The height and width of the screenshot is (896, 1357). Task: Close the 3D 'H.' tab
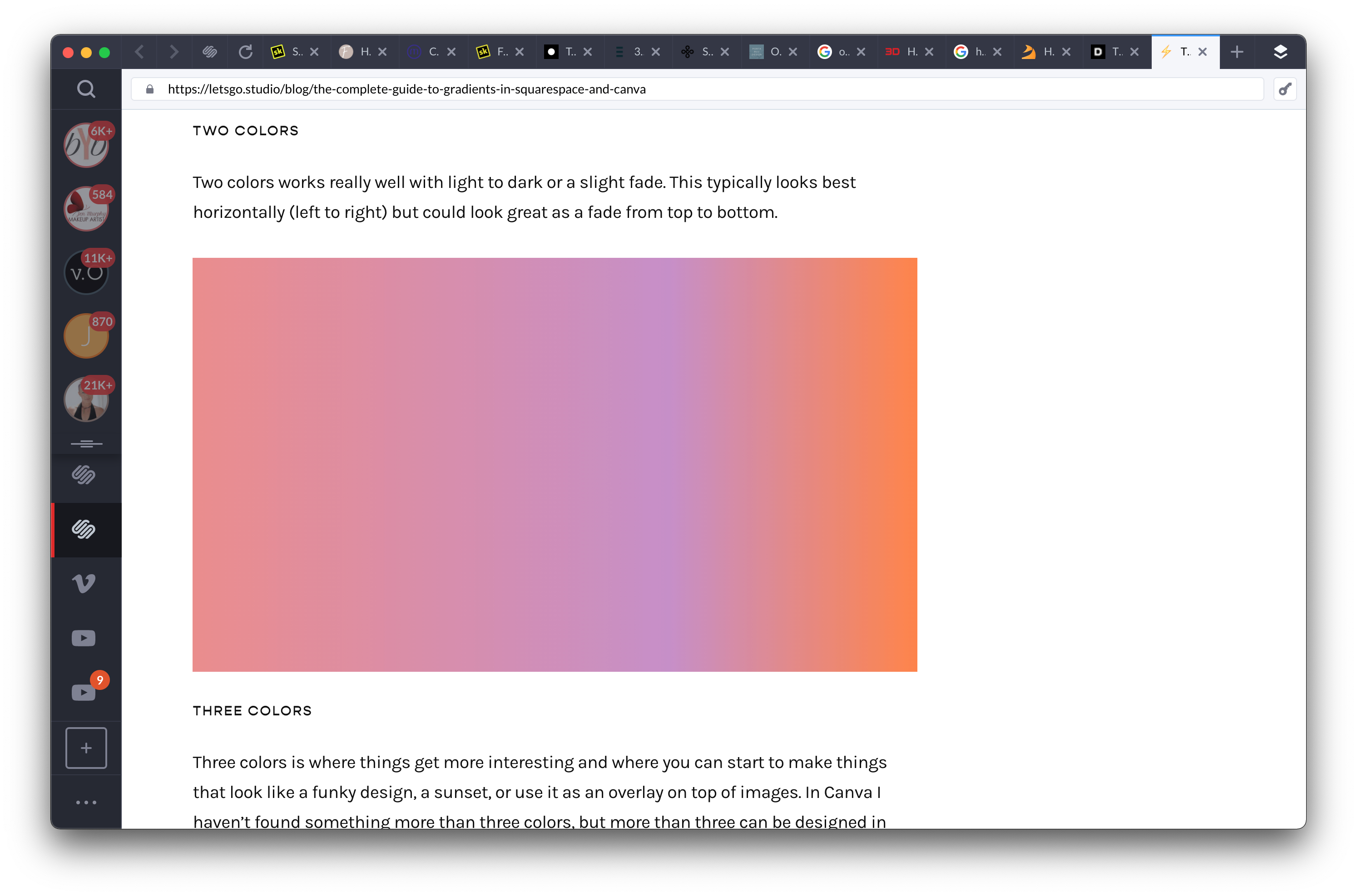click(930, 52)
